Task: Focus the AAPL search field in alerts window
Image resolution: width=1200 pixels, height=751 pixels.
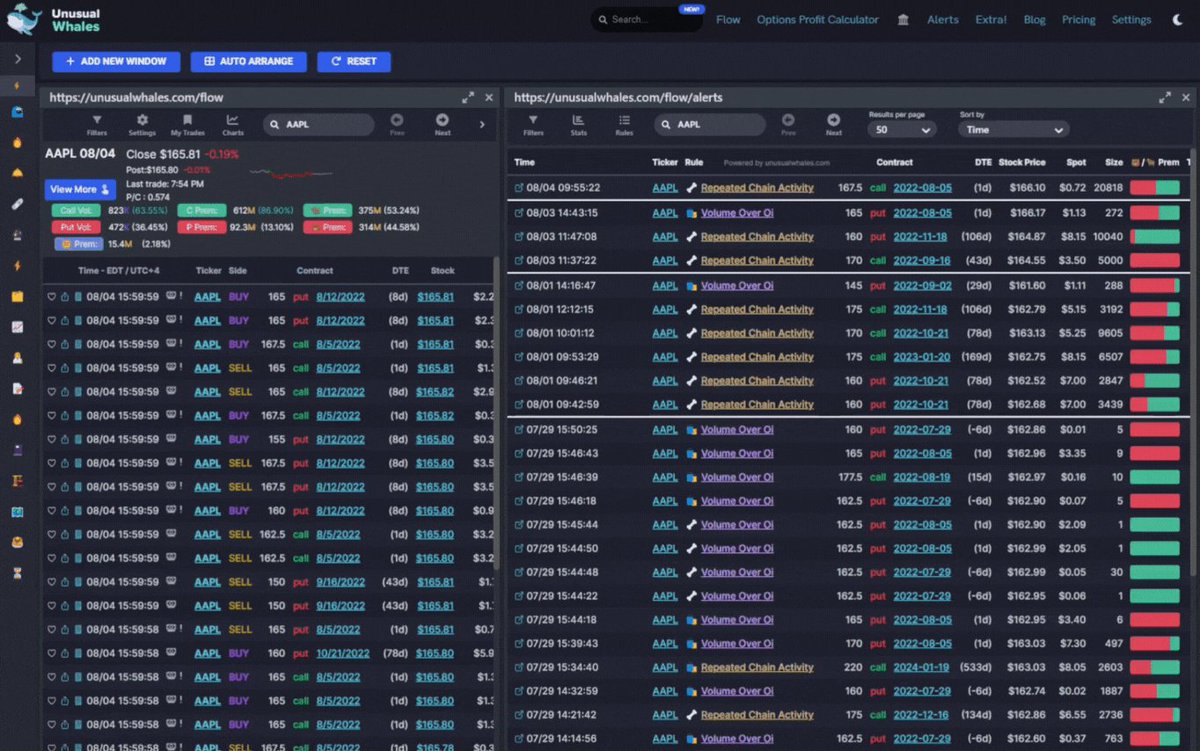Action: point(710,125)
